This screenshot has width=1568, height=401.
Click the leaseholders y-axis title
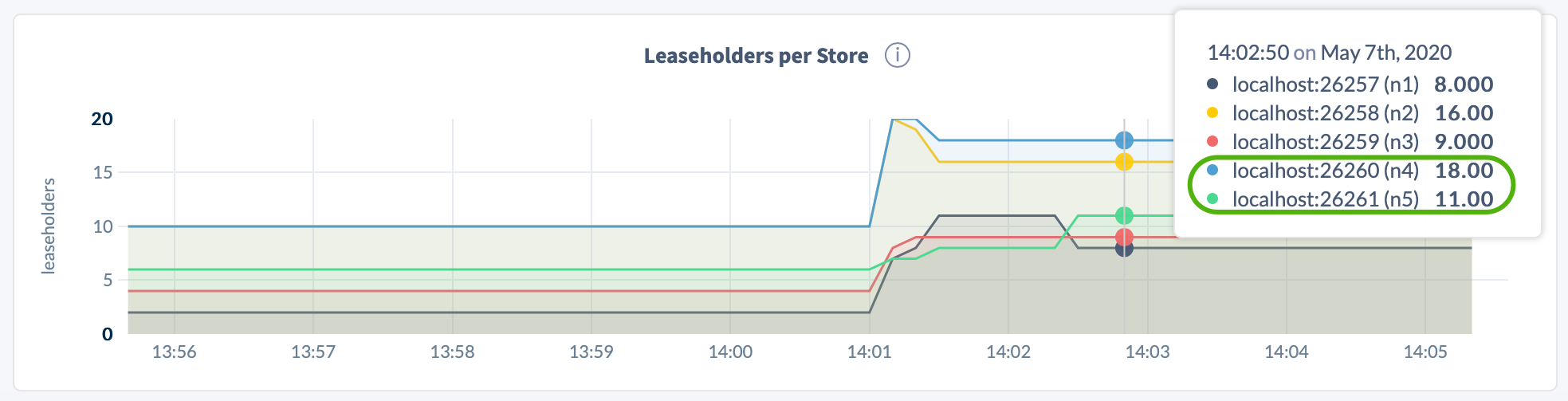(x=49, y=226)
